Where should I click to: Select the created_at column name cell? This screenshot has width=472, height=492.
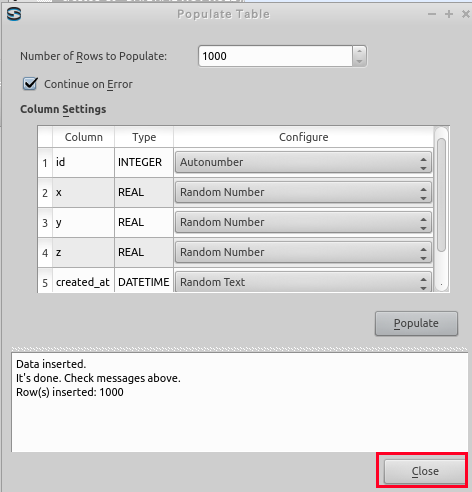pos(83,282)
